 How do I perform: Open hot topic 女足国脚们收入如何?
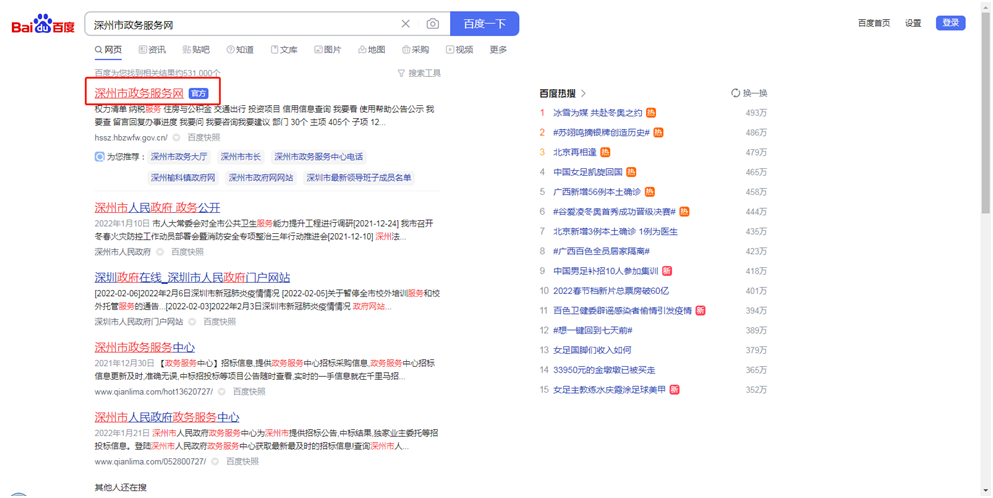click(x=592, y=350)
